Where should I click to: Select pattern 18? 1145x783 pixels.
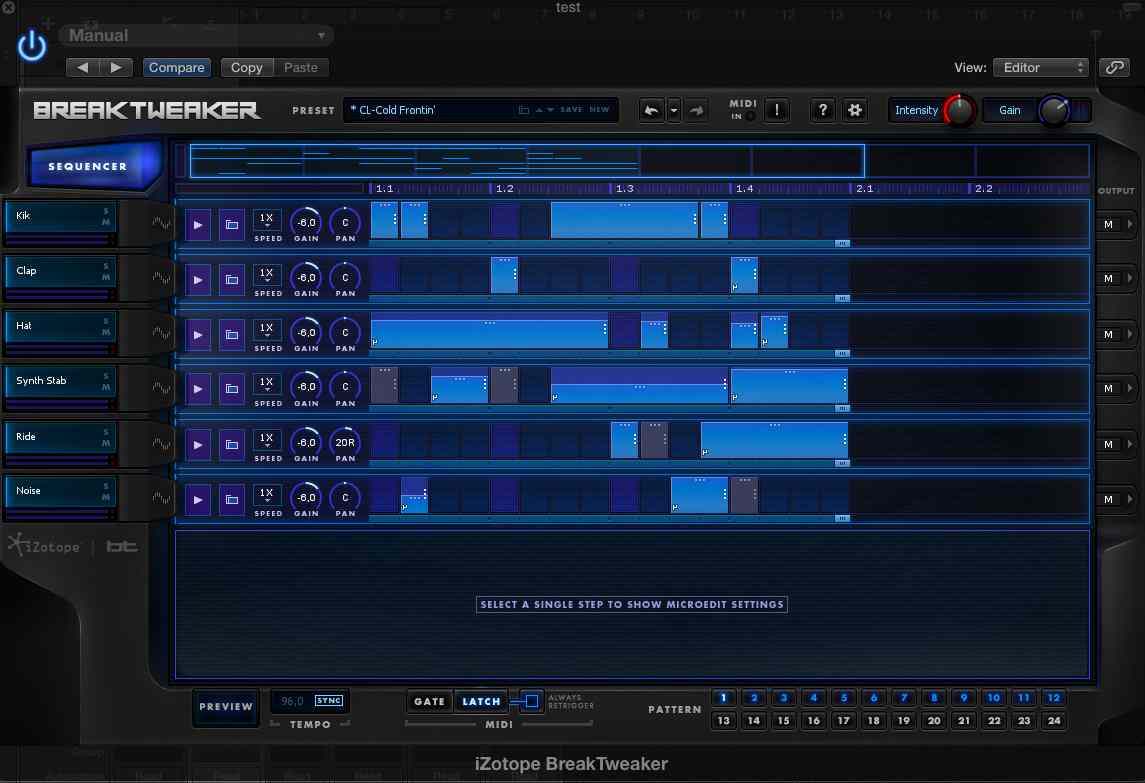[x=873, y=720]
